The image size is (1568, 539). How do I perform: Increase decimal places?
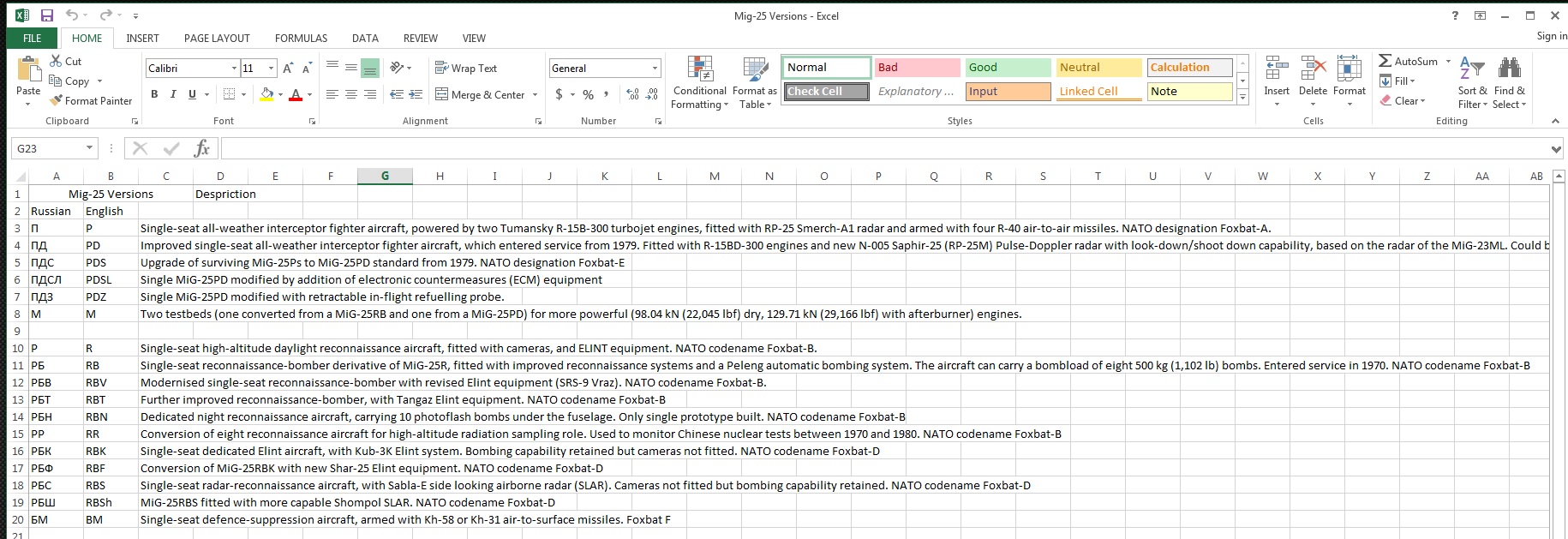point(633,94)
